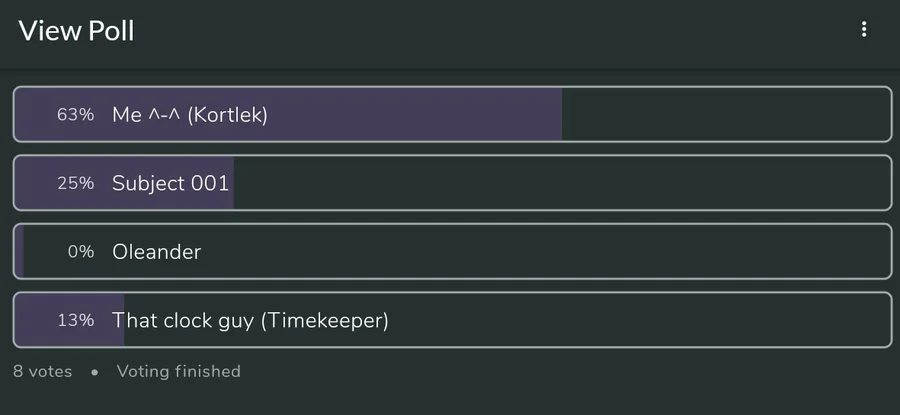This screenshot has width=900, height=415.
Task: Open the three-dot more options menu
Action: coord(864,30)
